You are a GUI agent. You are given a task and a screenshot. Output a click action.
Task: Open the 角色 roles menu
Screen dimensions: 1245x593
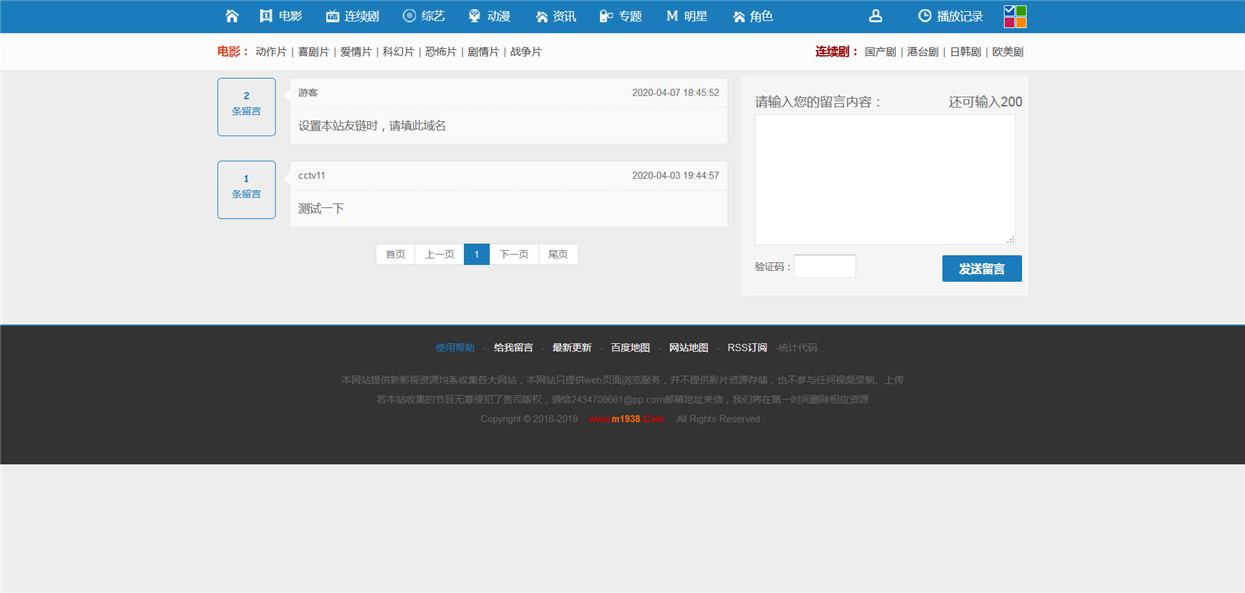tap(752, 16)
